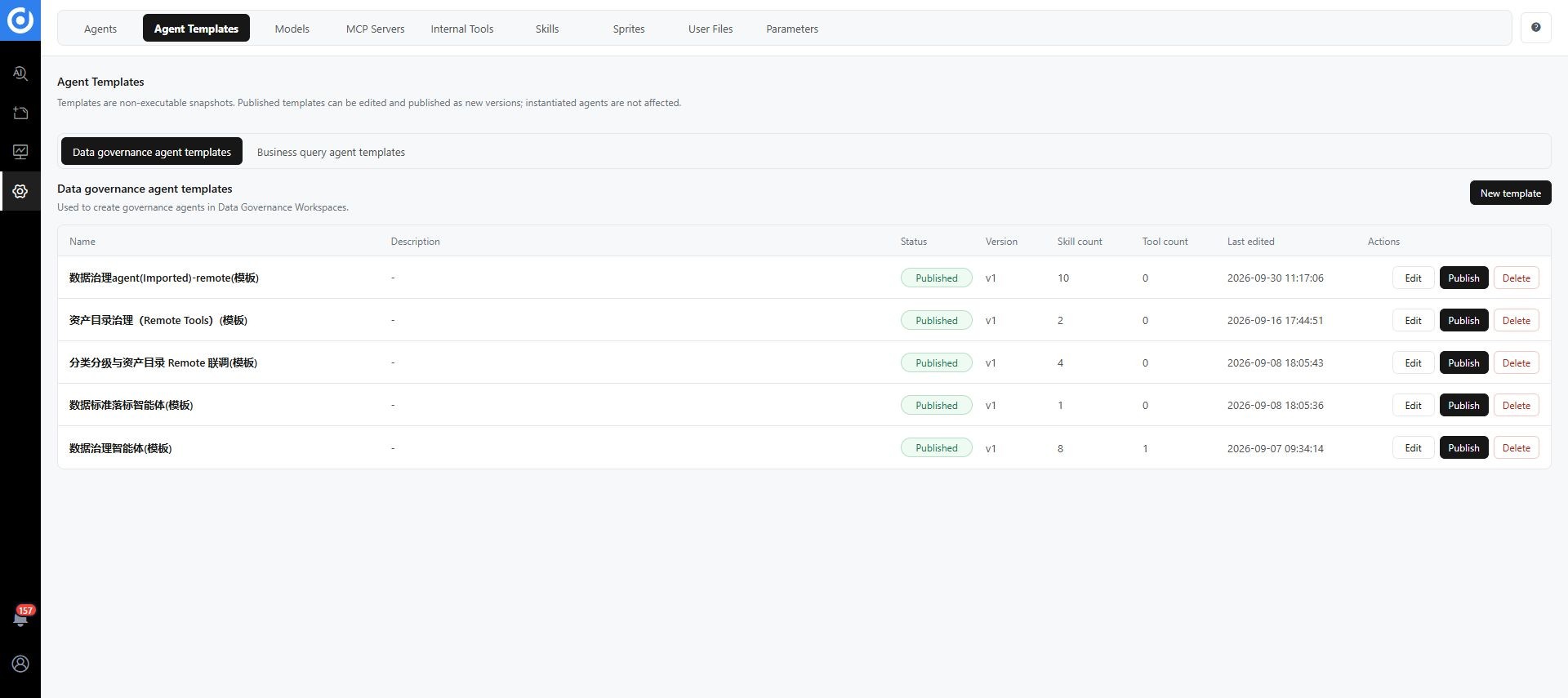Image resolution: width=1568 pixels, height=698 pixels.
Task: Publish 资产目录治理 (Remote Tools) template
Action: [x=1463, y=320]
